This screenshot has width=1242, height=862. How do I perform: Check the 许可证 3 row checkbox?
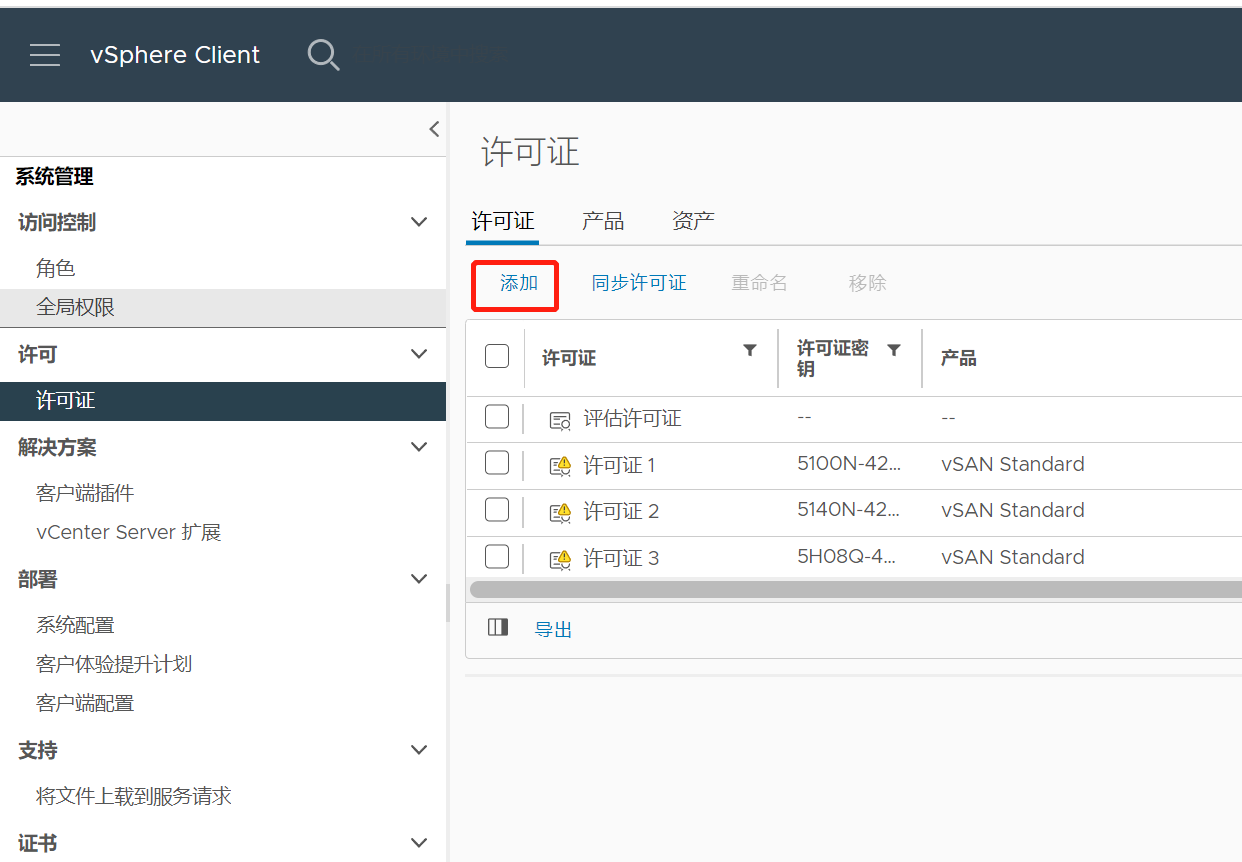coord(497,556)
